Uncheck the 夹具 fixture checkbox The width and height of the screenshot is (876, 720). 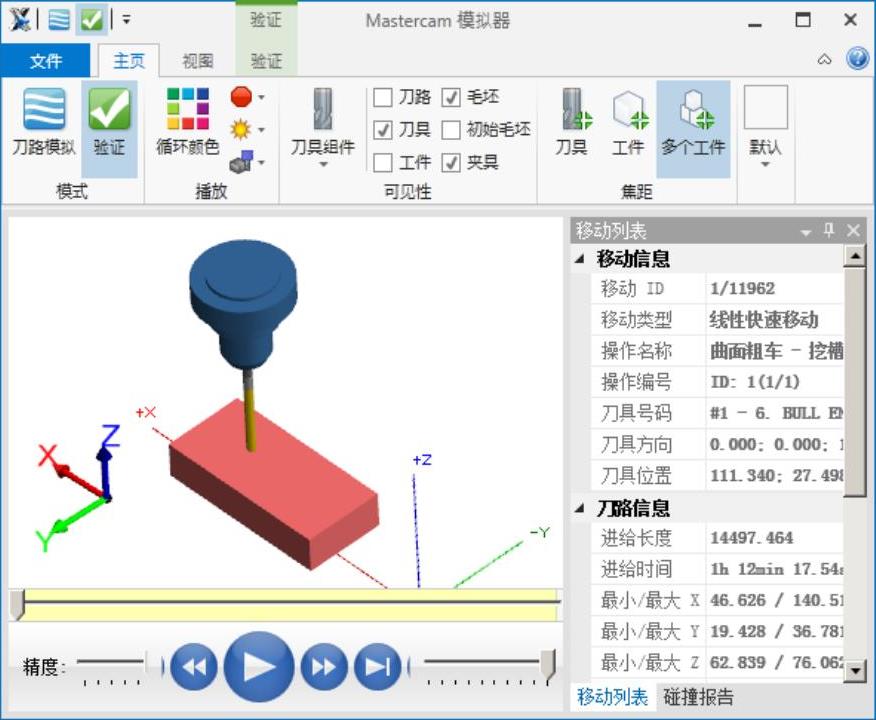point(451,163)
